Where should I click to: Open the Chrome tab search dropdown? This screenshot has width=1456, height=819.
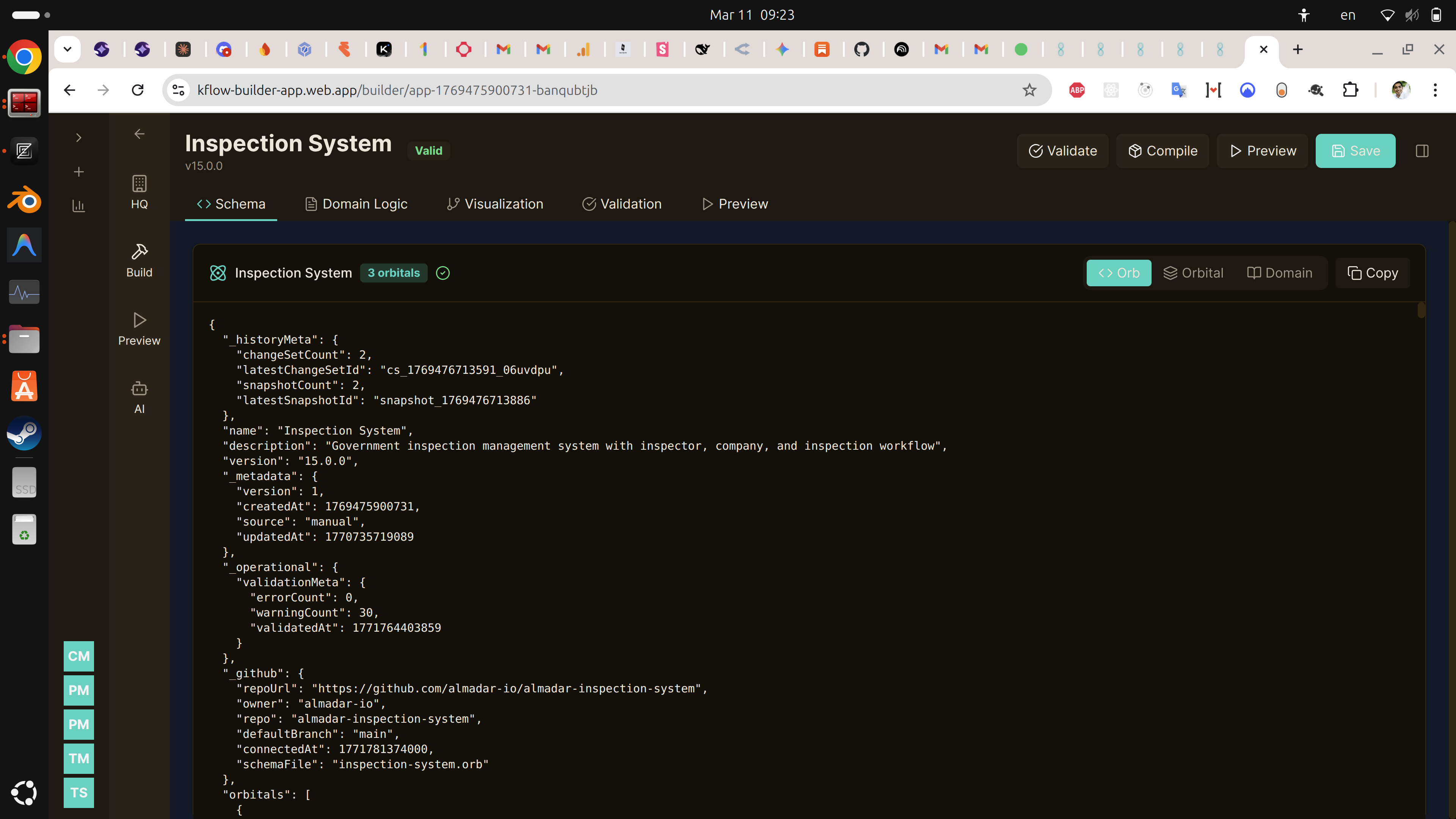pos(67,49)
